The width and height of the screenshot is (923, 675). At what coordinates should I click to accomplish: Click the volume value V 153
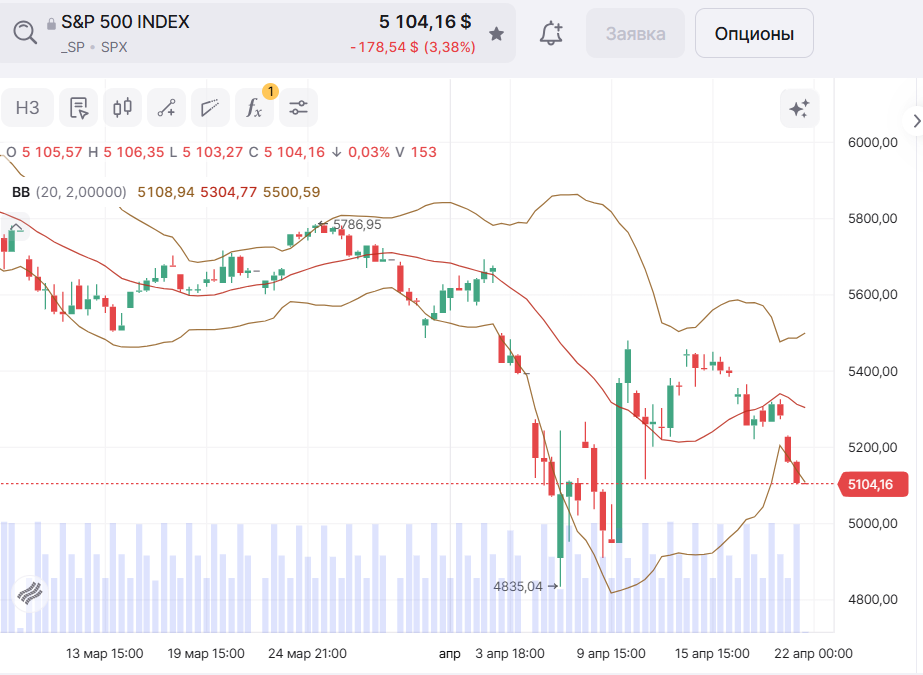(416, 152)
